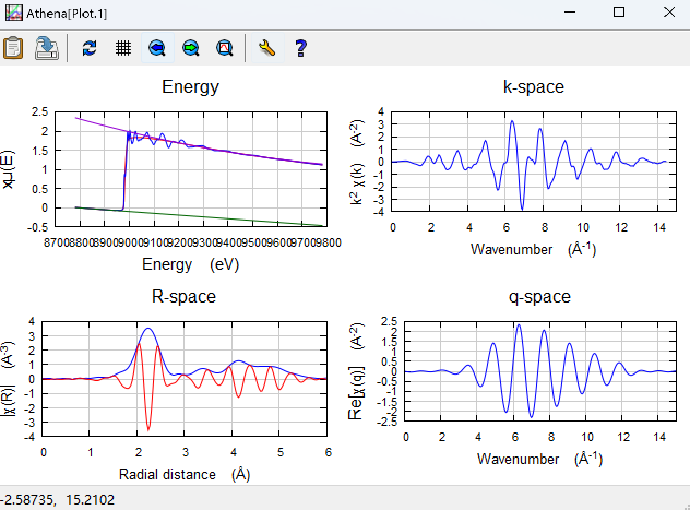691x511 pixels.
Task: Apply the next zoom settings
Action: [191, 47]
